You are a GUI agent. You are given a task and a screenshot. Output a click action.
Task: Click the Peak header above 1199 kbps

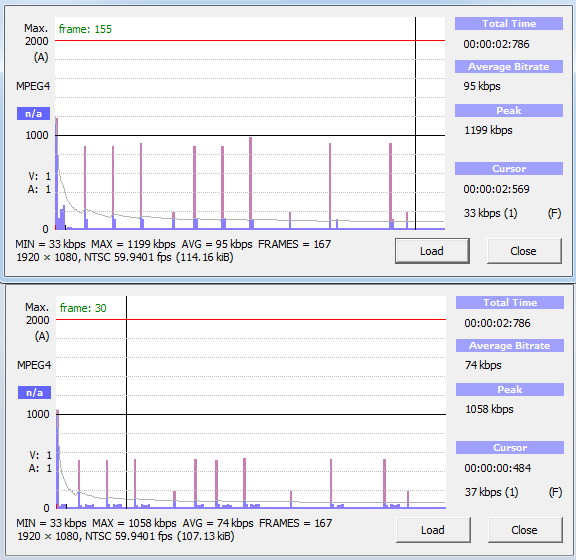[x=509, y=111]
